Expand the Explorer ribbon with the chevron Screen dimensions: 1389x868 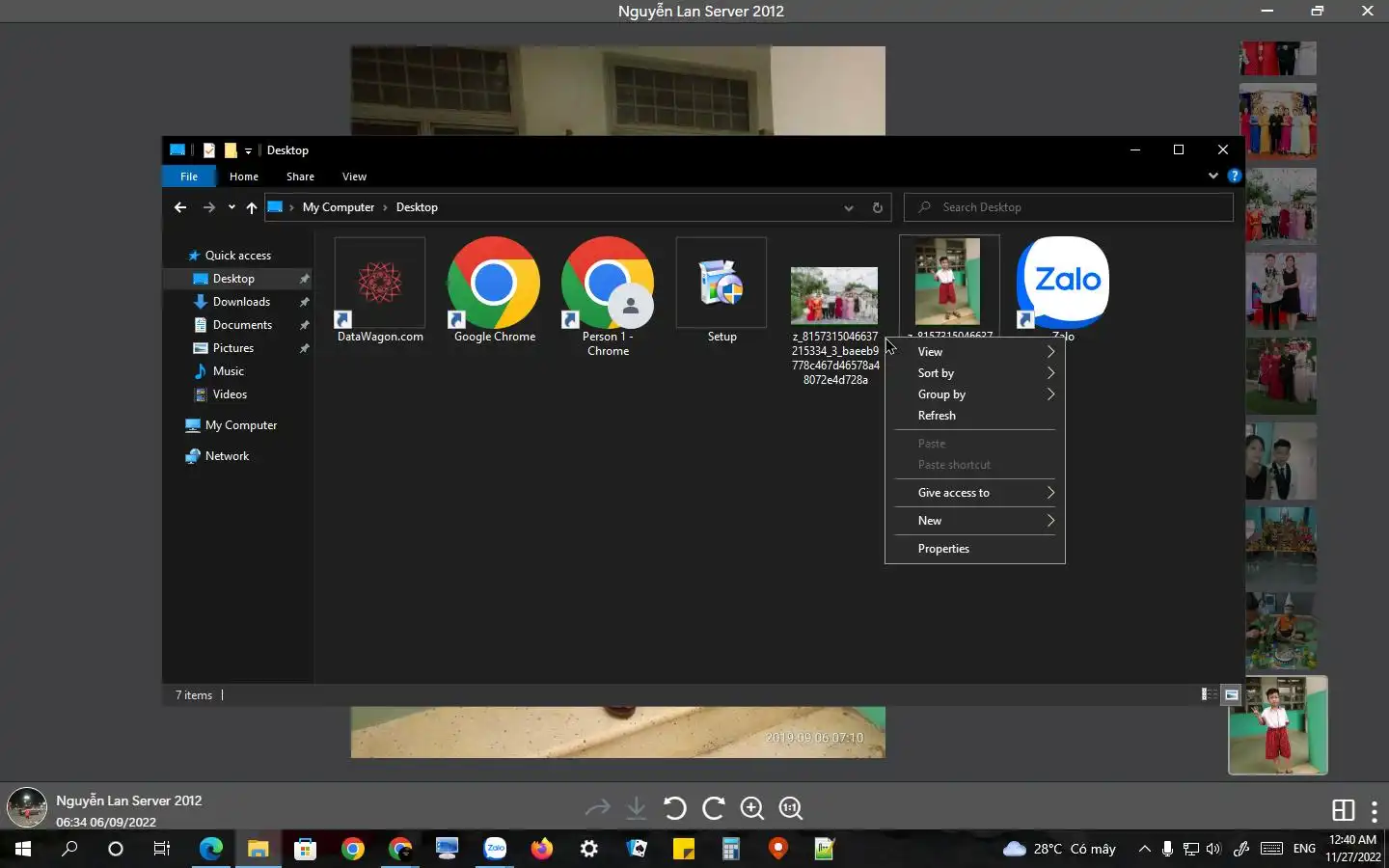[1212, 176]
